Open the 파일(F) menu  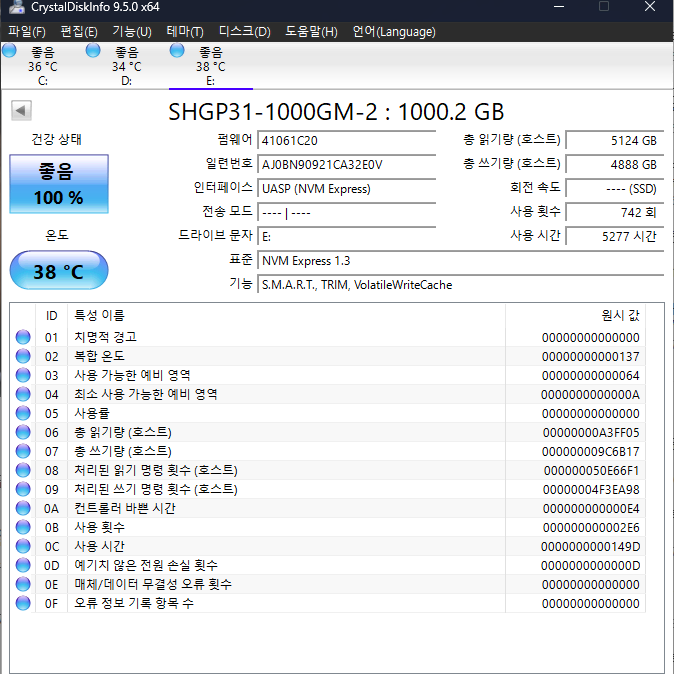coord(27,32)
